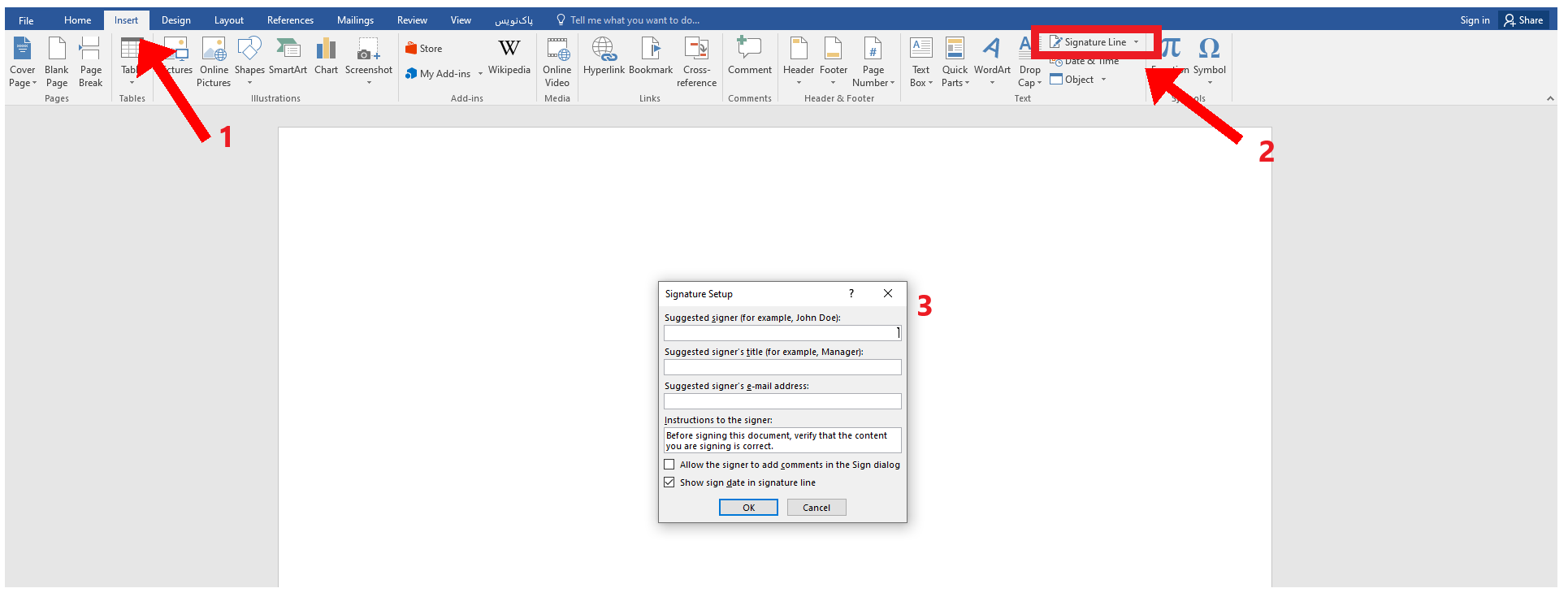Insert a Hyperlink
The width and height of the screenshot is (1568, 597).
coord(604,57)
